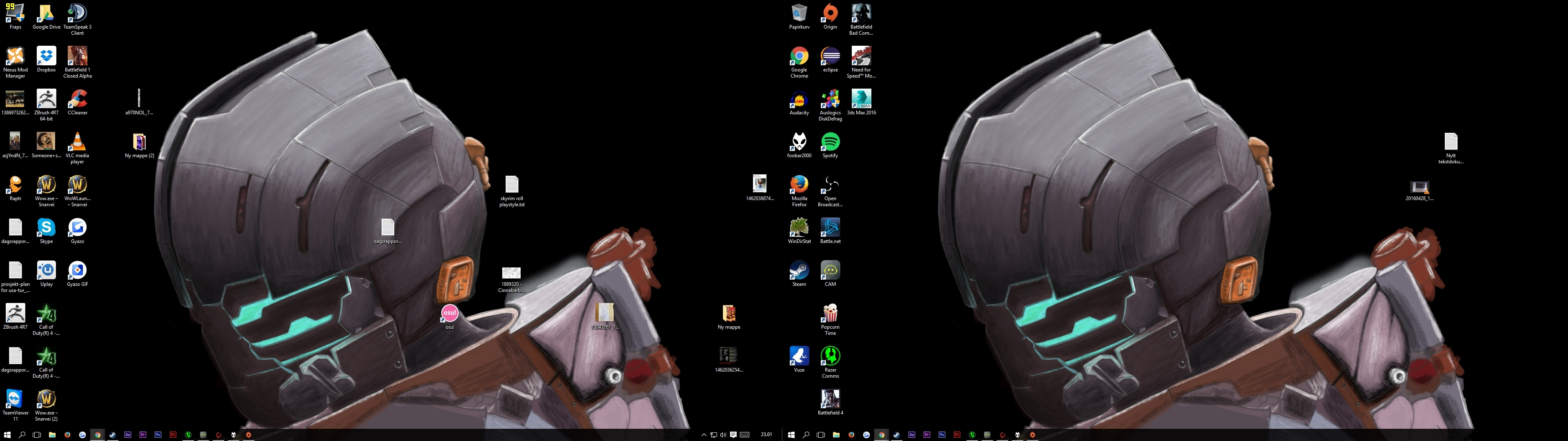Select the ZBrush 4R7 64-bit shortcut
Viewport: 1568px width, 441px height.
click(x=46, y=105)
